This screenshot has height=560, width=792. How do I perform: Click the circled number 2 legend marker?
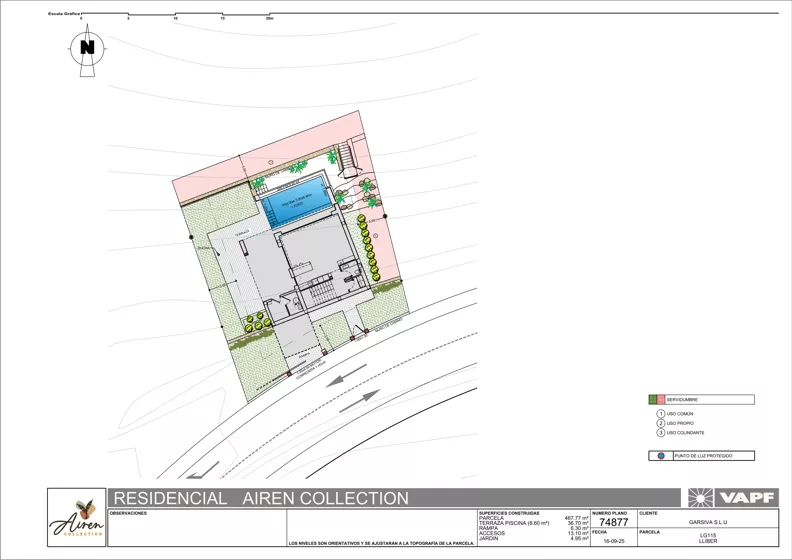[660, 423]
